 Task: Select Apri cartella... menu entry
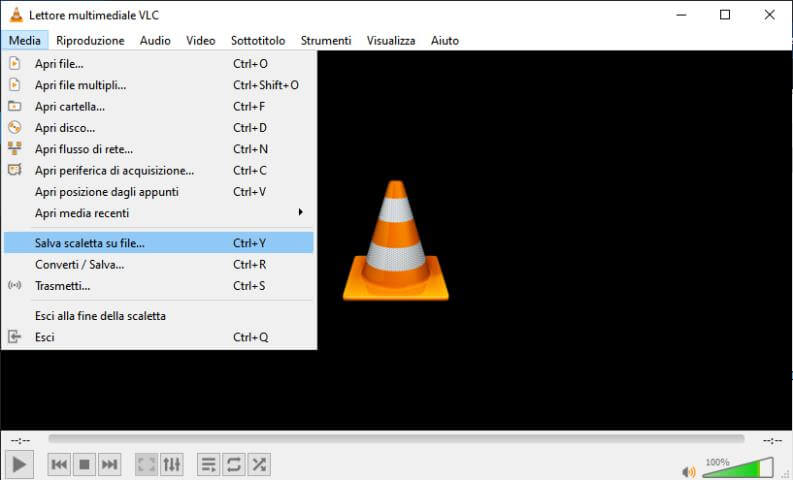click(x=158, y=106)
